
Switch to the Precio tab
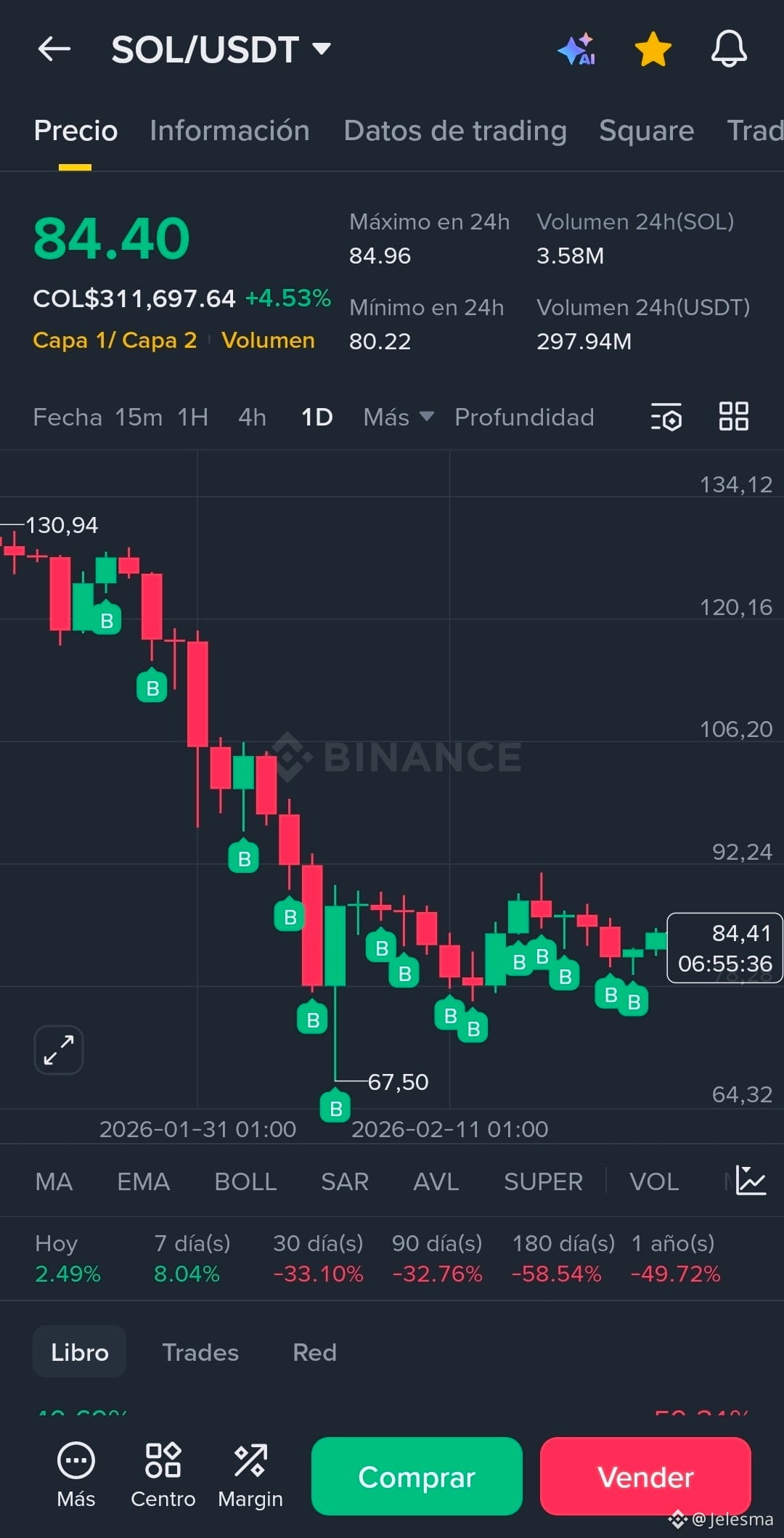coord(75,131)
